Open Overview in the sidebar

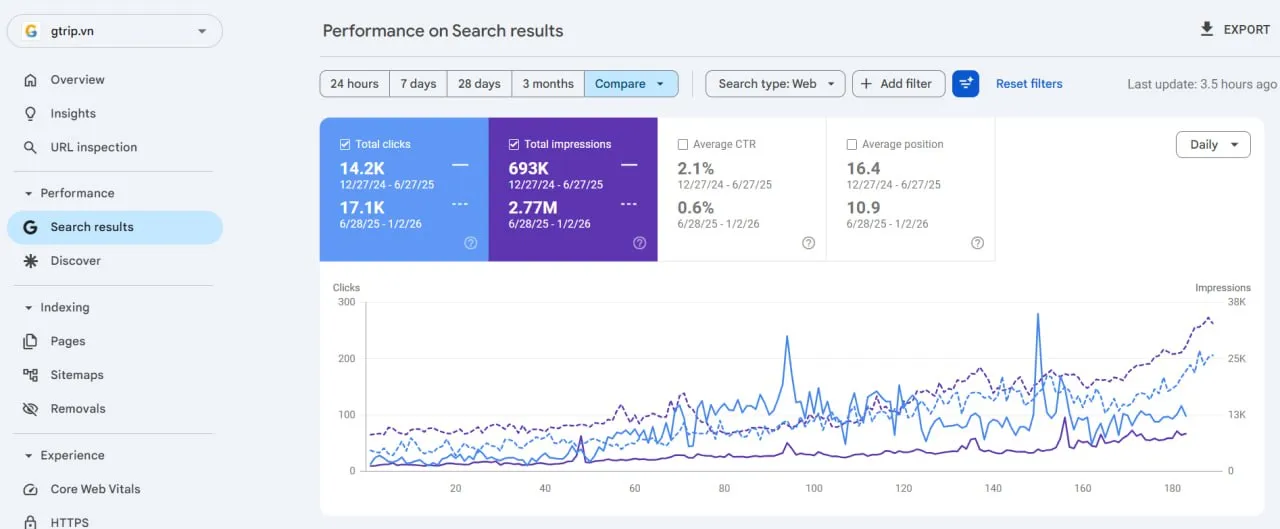[115, 80]
